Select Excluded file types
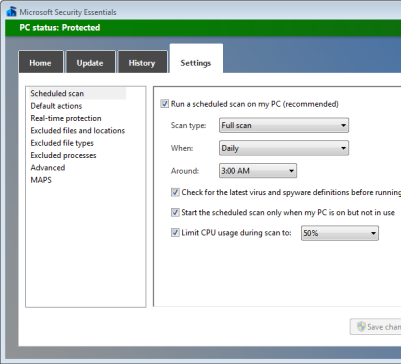 tap(62, 143)
